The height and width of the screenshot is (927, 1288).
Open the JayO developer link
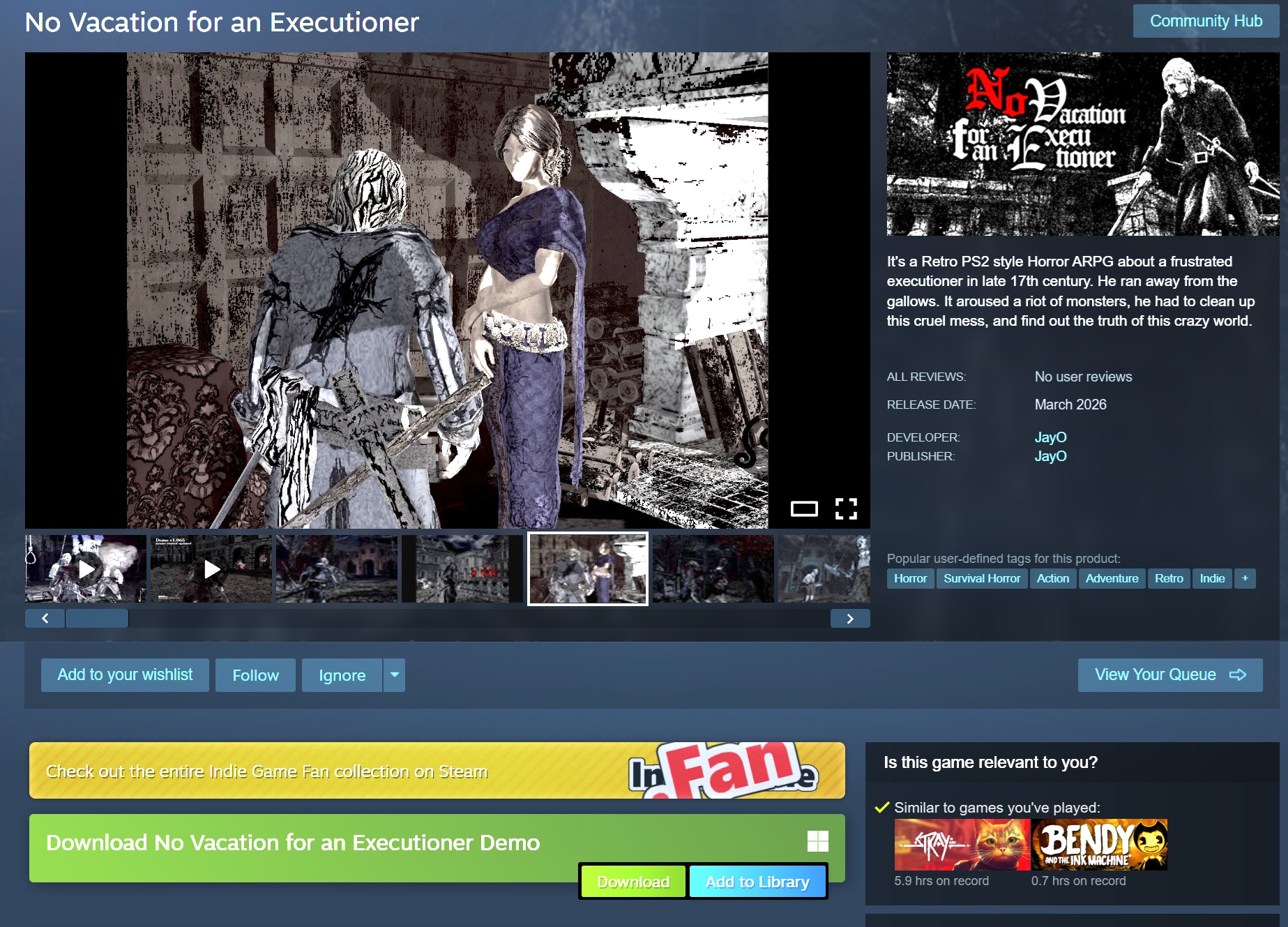[x=1050, y=437]
